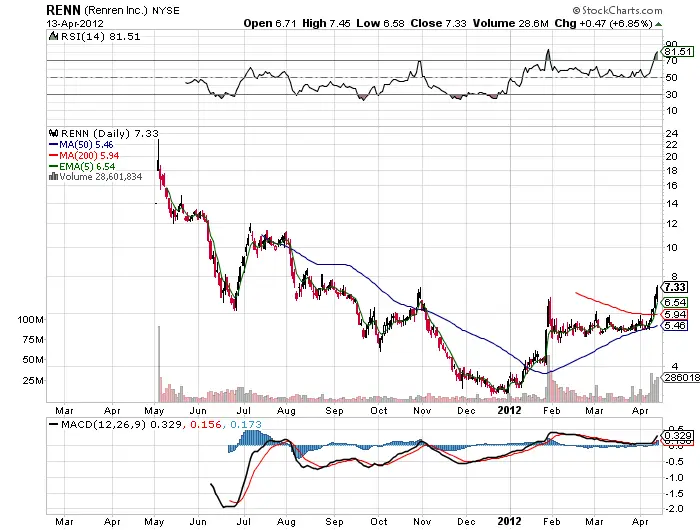The height and width of the screenshot is (530, 700).
Task: Click the 100M label on volume axis
Action: coord(30,319)
